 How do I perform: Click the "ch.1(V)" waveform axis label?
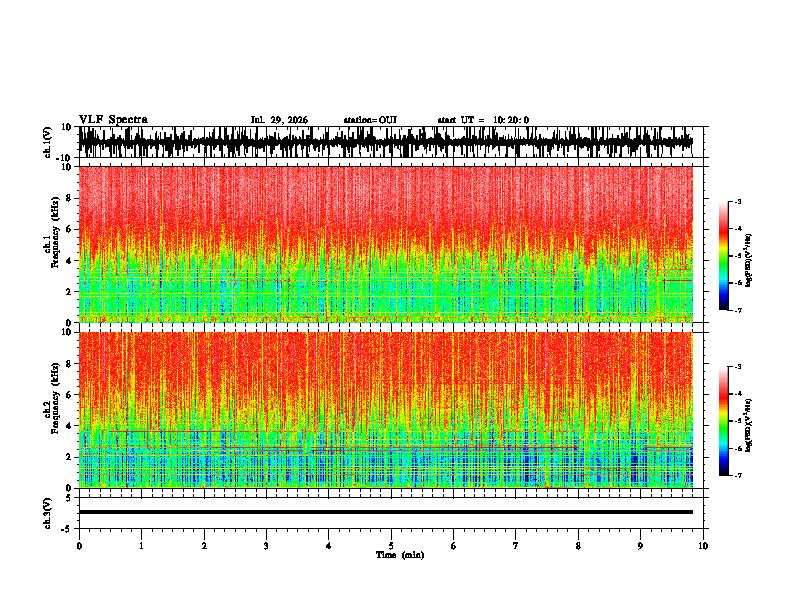pyautogui.click(x=48, y=142)
